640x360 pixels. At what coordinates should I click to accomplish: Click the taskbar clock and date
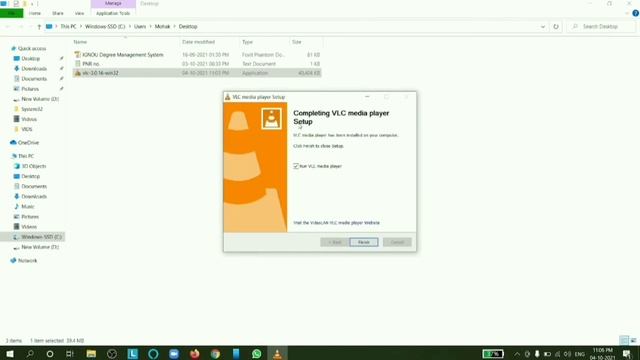coord(602,354)
